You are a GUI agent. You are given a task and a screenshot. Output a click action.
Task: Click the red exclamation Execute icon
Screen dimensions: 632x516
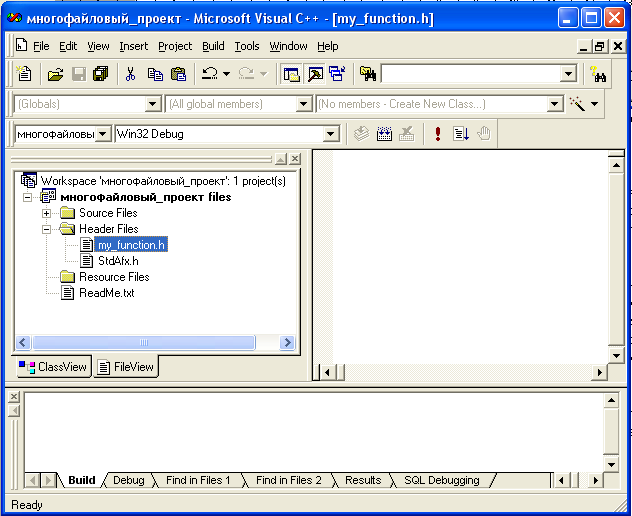coord(438,133)
